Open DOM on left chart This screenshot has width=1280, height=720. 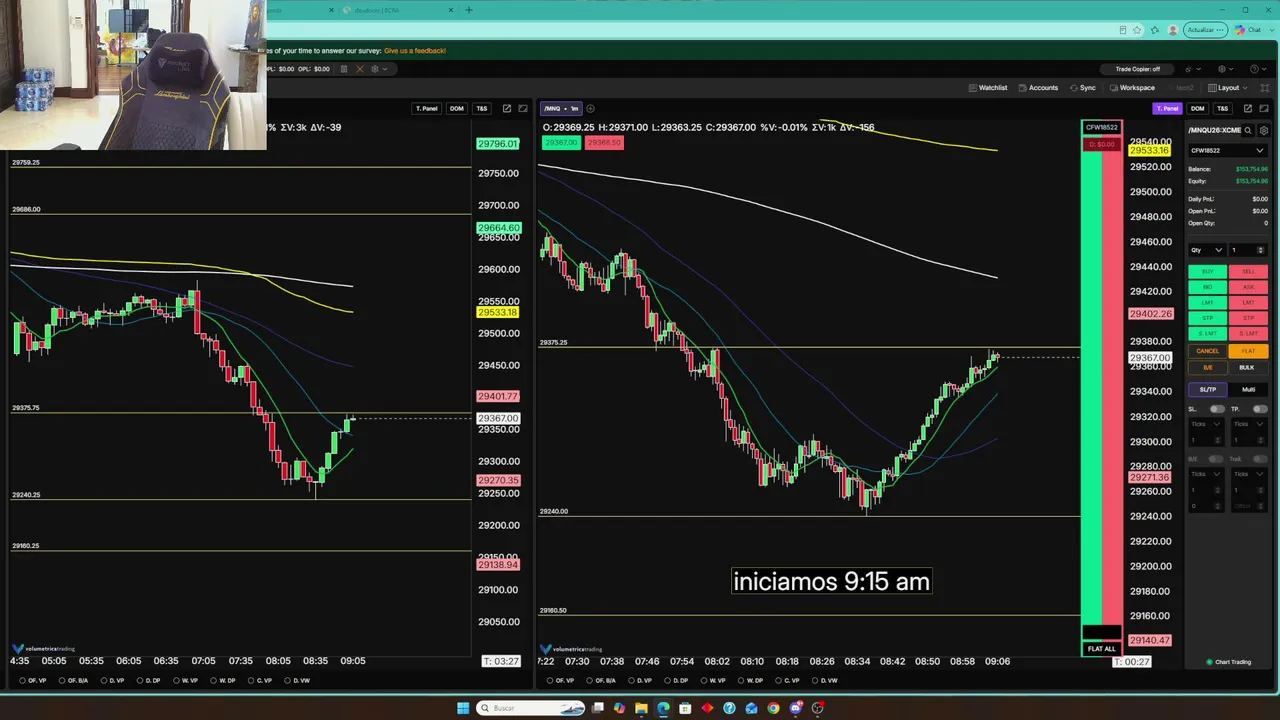[456, 108]
